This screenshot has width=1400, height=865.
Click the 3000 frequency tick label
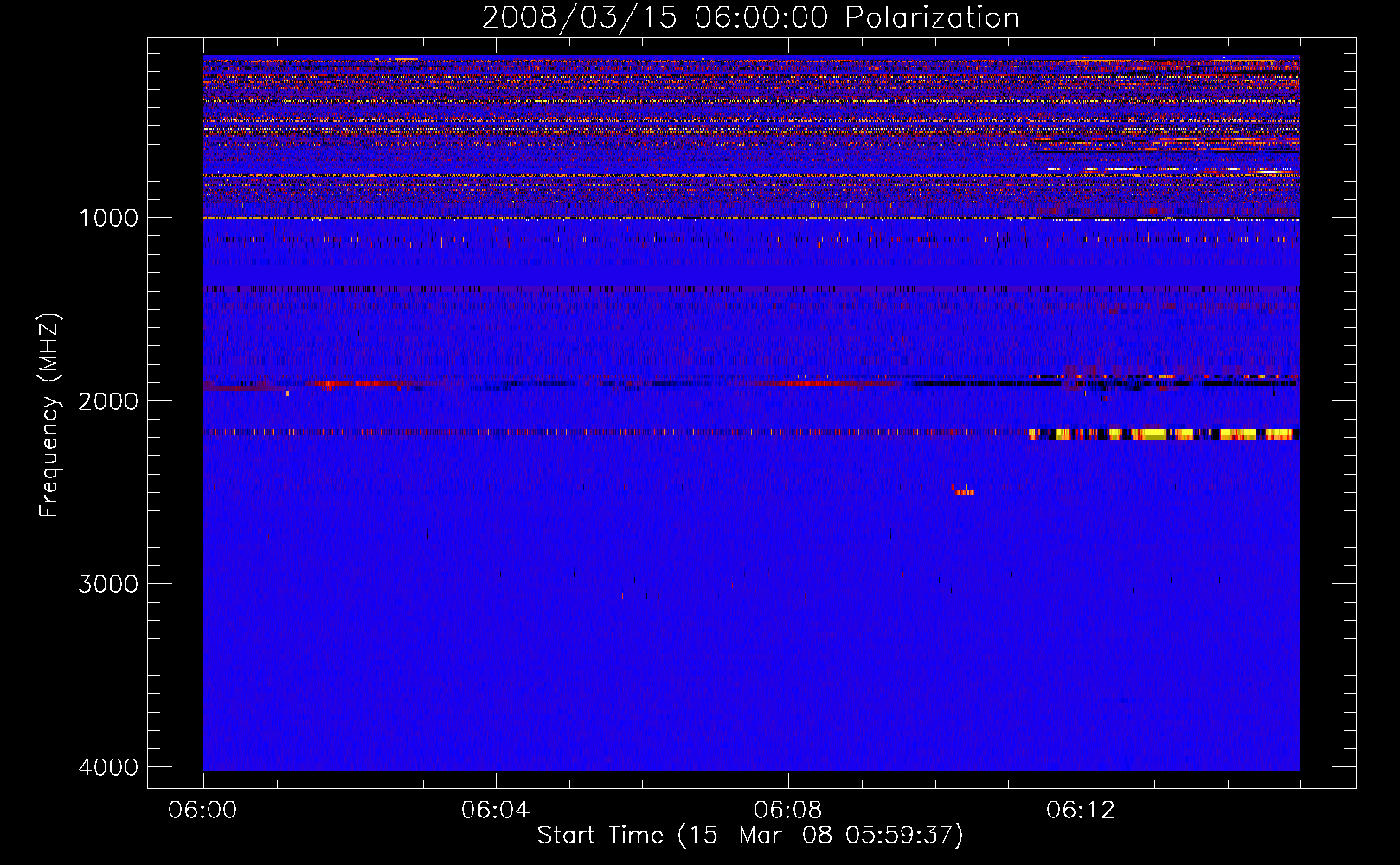108,584
